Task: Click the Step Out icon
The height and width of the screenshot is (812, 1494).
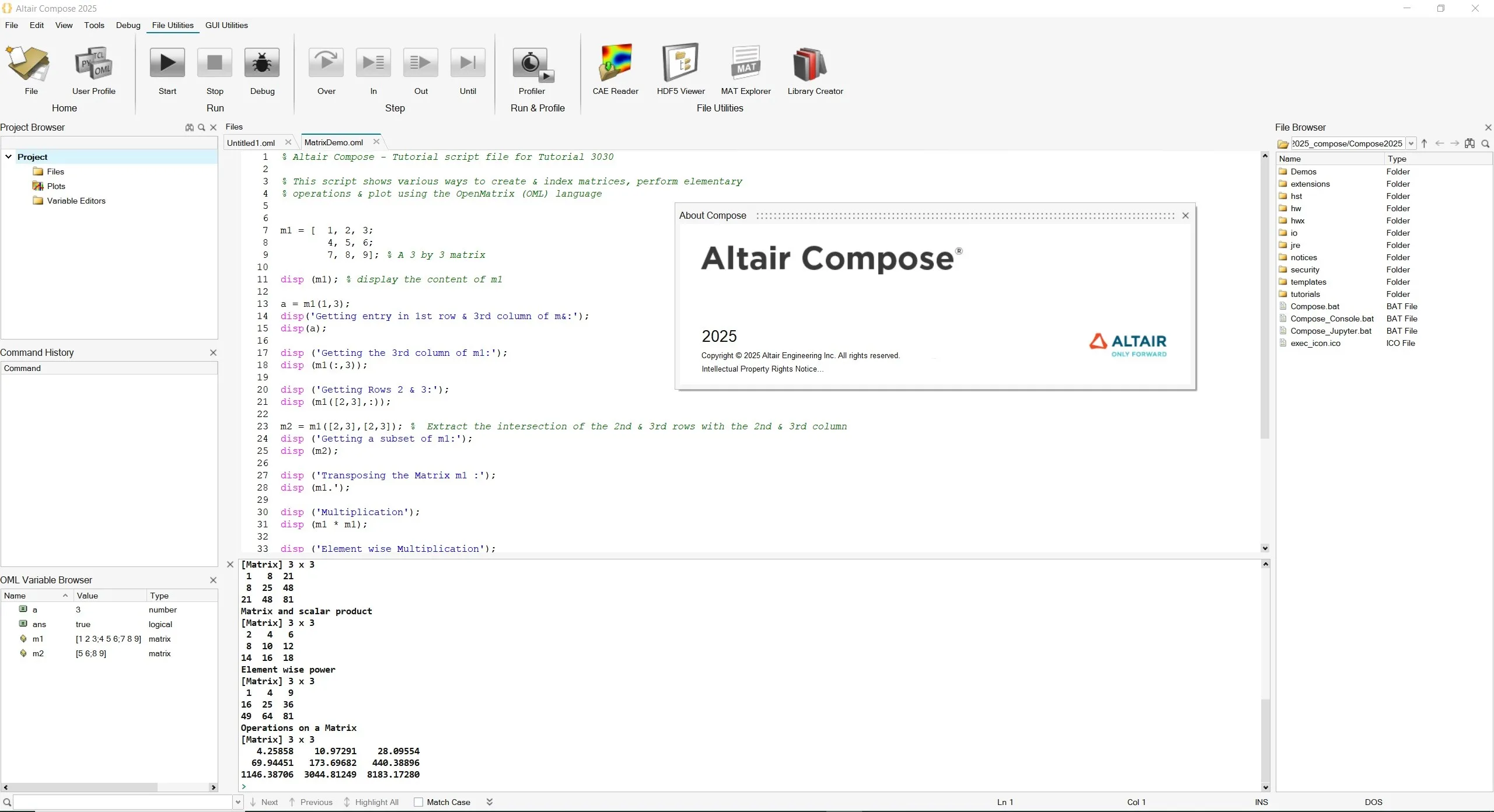Action: (x=421, y=63)
